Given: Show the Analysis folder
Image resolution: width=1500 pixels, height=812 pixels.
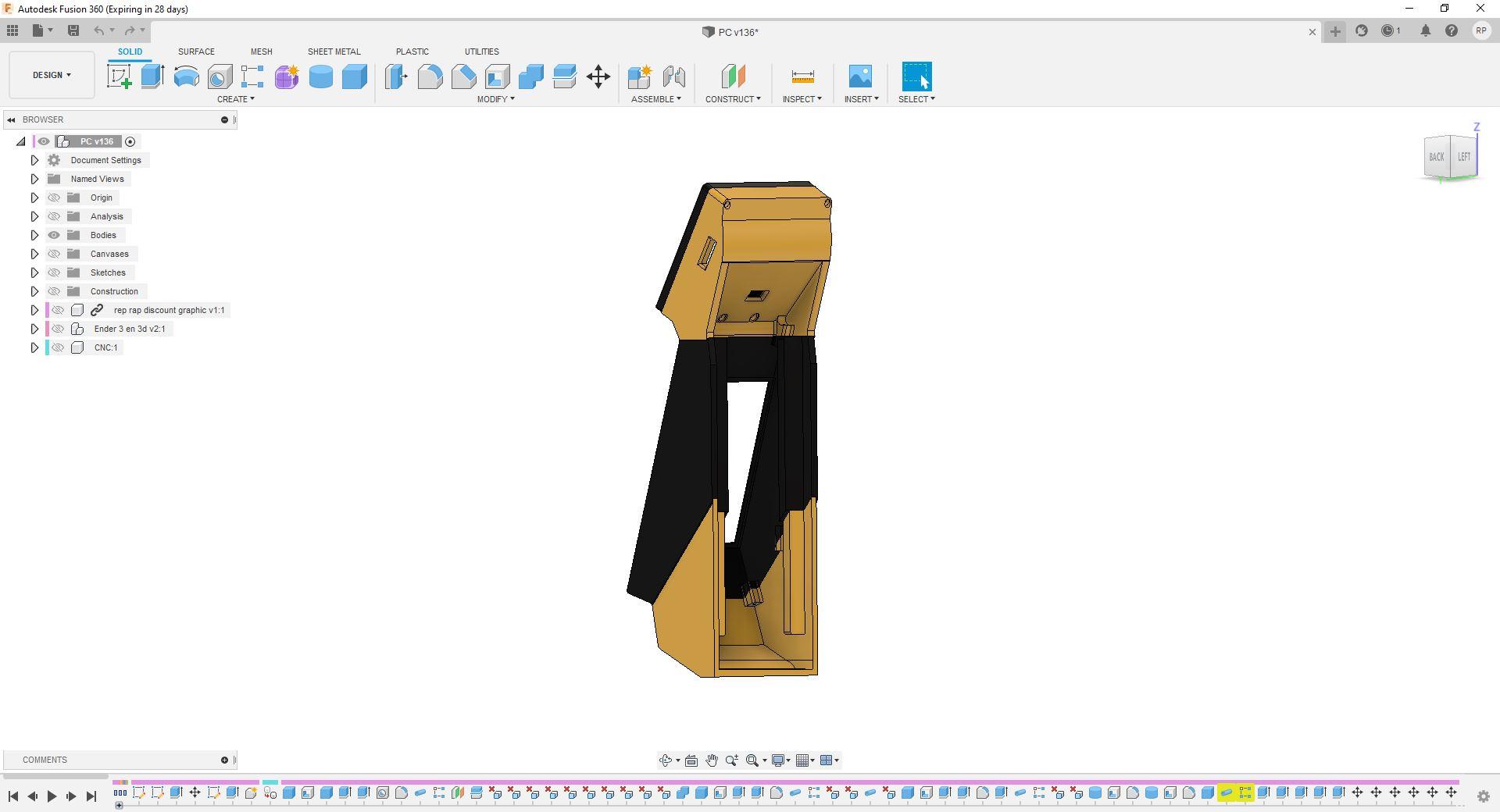Looking at the screenshot, I should pyautogui.click(x=54, y=216).
